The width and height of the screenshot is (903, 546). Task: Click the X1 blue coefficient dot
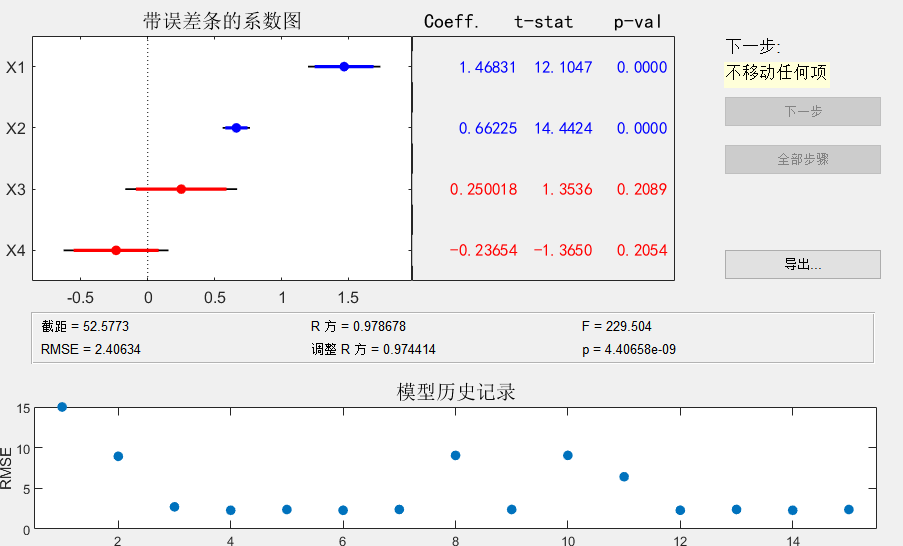pos(344,67)
